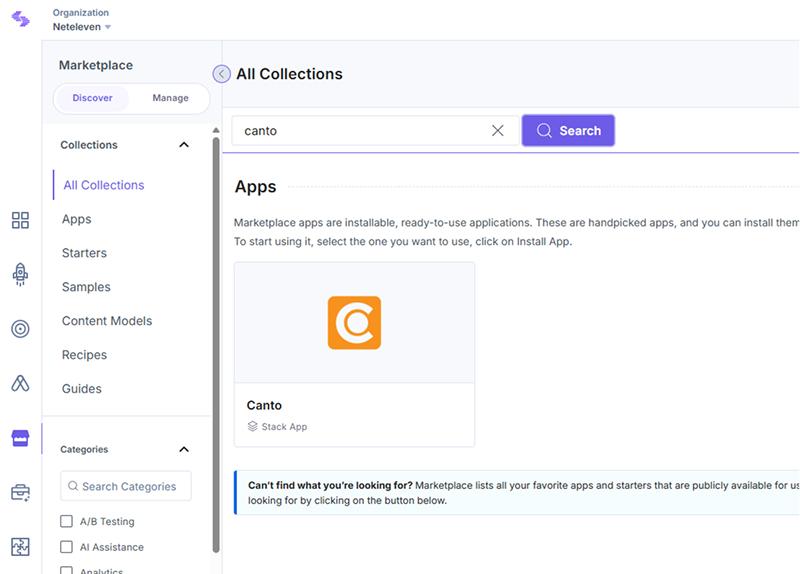Check the AI Assistance category checkbox
Viewport: 800px width, 574px height.
tap(67, 548)
